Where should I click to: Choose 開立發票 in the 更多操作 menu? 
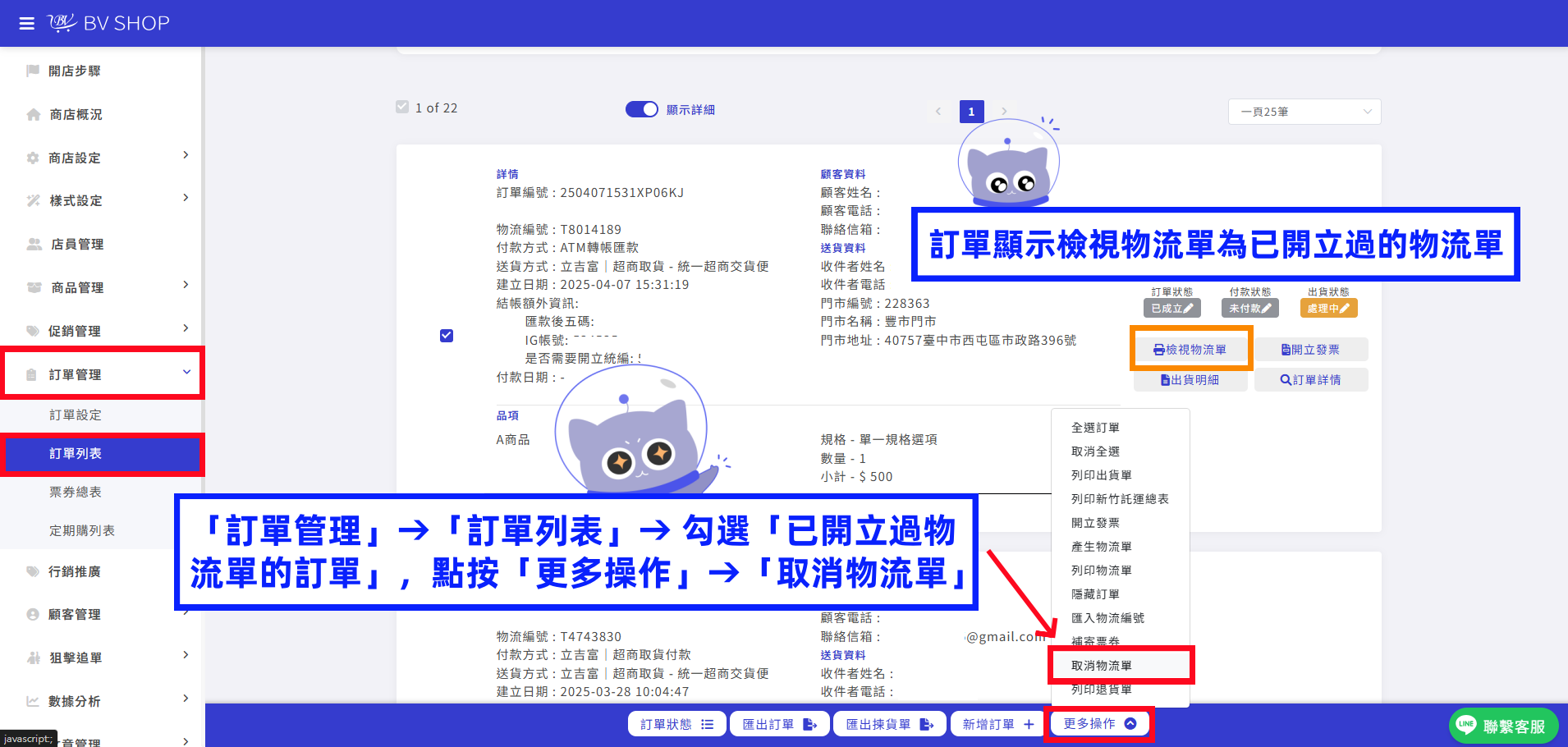tap(1121, 523)
